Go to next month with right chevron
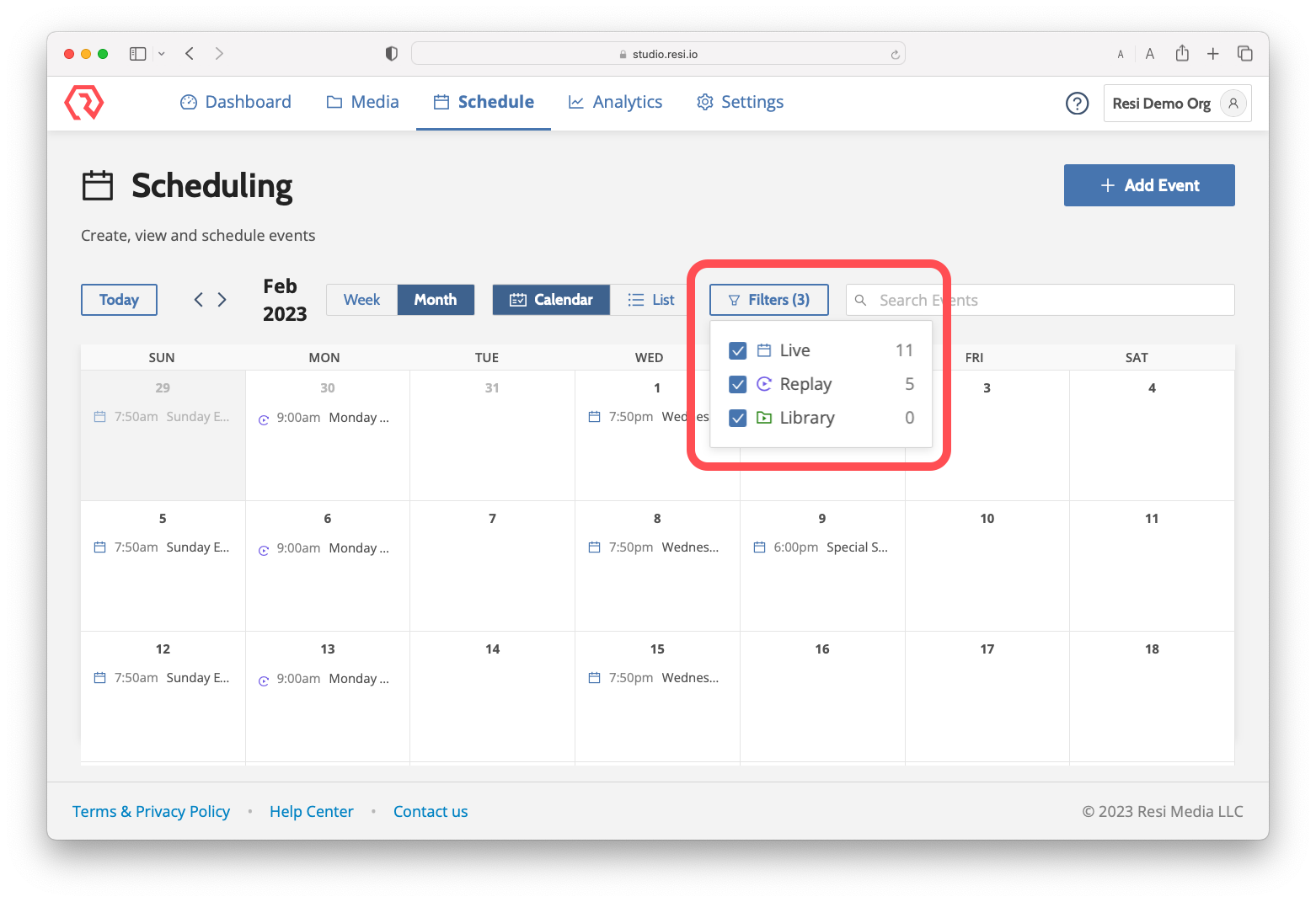The width and height of the screenshot is (1316, 902). 222,300
